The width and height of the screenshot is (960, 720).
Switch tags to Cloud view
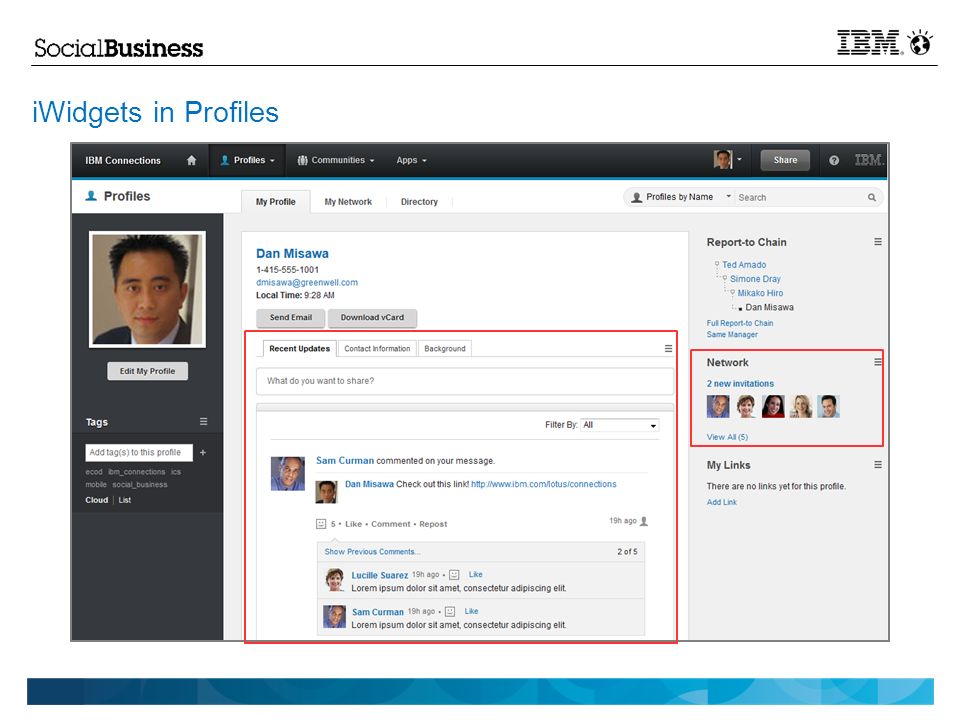click(96, 500)
